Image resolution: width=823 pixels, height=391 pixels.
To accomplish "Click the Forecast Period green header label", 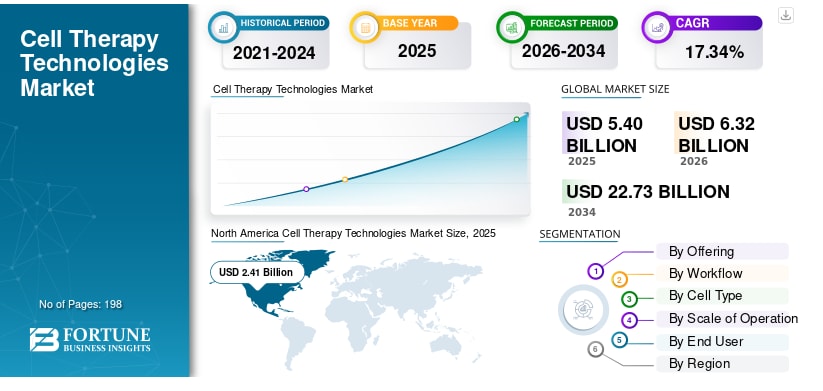I will [x=572, y=24].
